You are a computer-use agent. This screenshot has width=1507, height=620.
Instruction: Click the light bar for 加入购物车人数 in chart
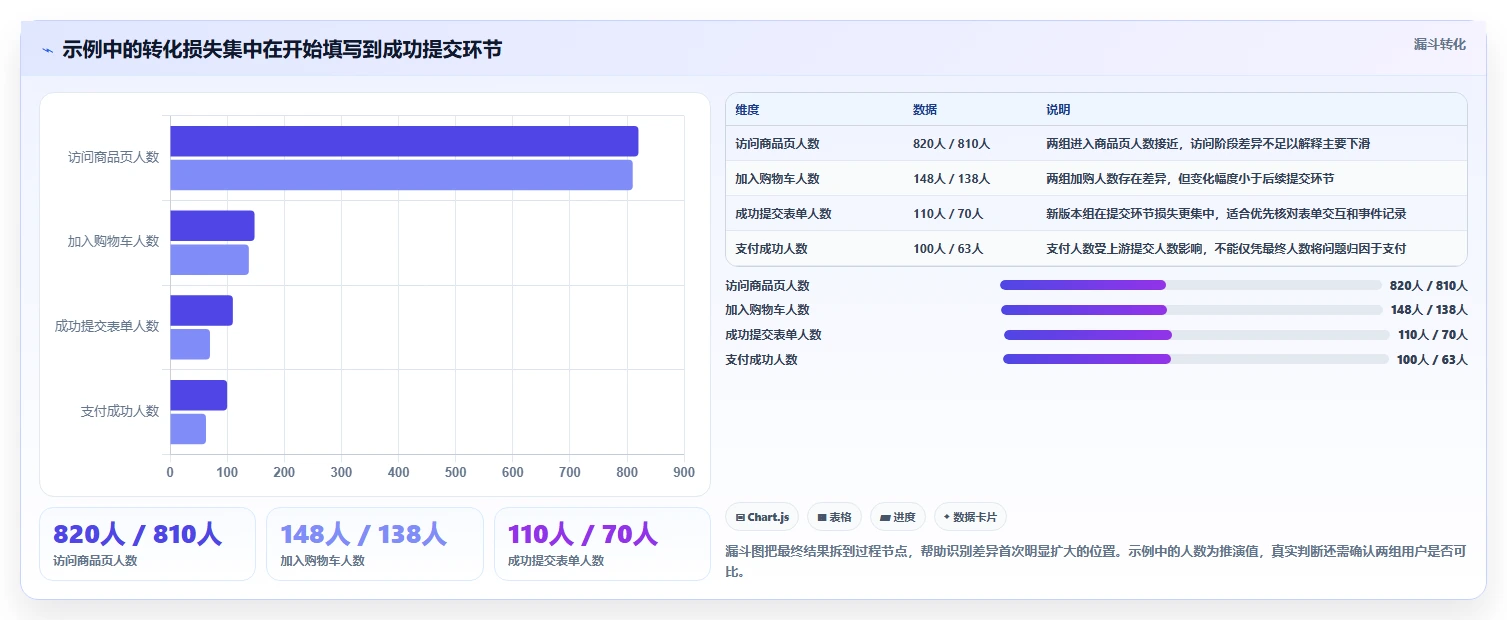[x=209, y=260]
